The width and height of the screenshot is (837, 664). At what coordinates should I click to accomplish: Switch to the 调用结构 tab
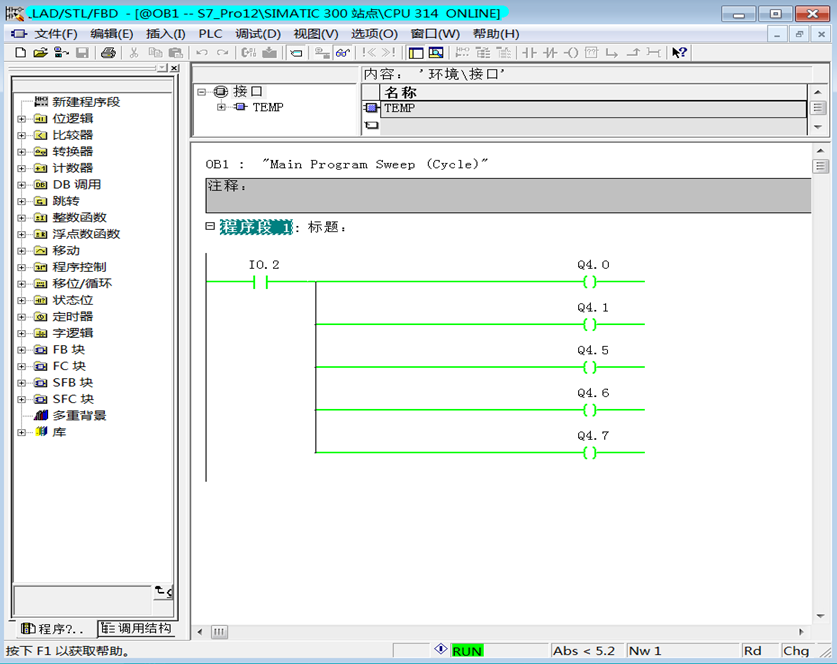(136, 629)
